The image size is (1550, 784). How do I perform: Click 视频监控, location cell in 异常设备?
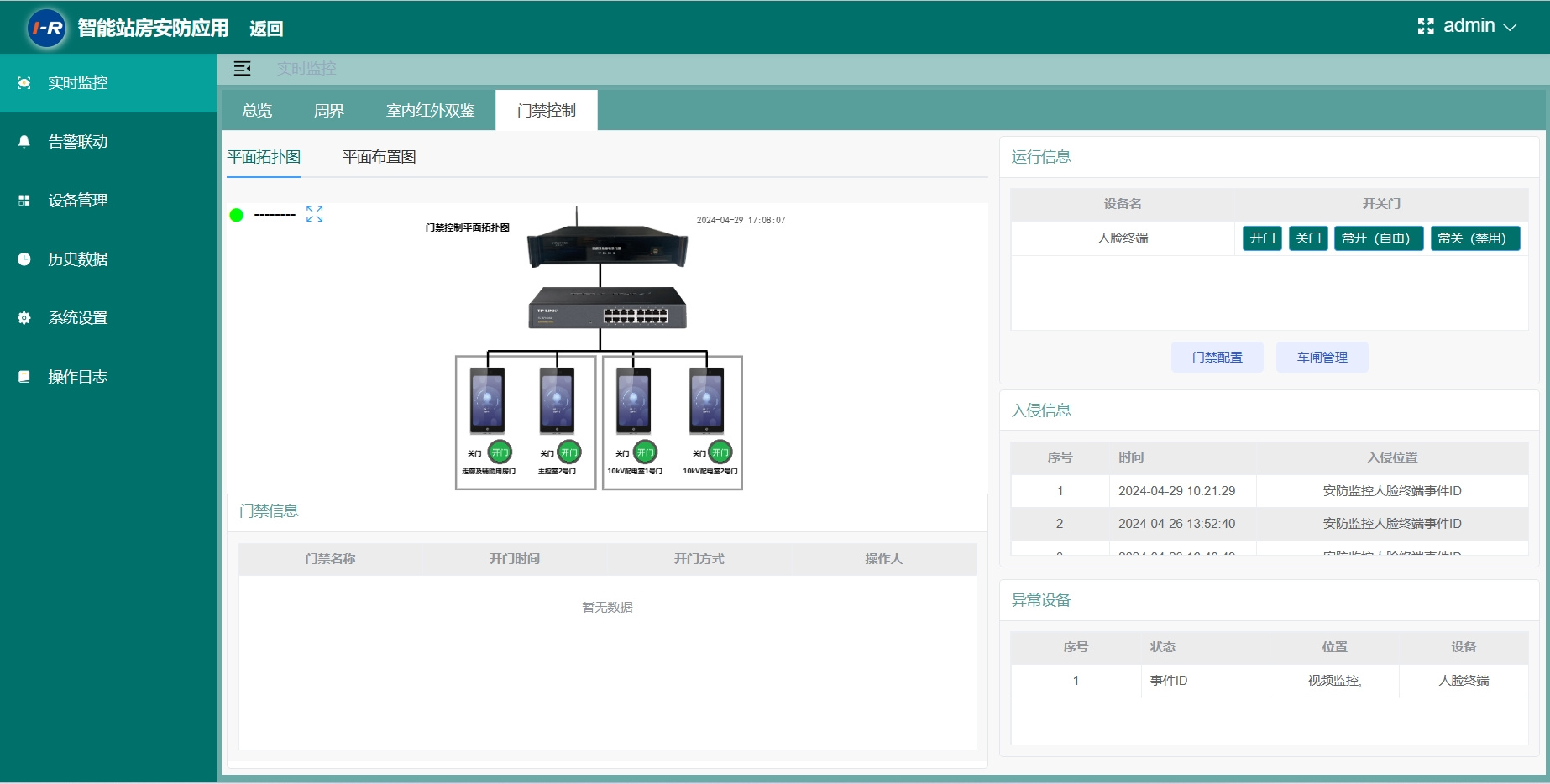1334,681
